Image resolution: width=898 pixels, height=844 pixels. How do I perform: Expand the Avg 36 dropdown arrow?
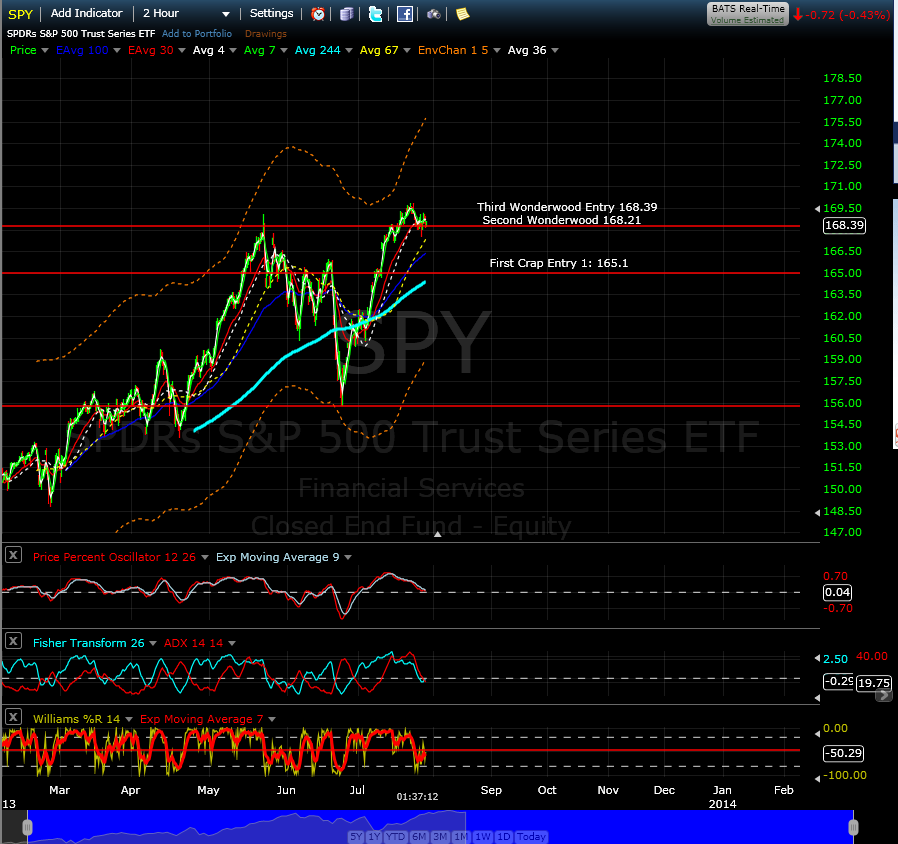pos(554,50)
